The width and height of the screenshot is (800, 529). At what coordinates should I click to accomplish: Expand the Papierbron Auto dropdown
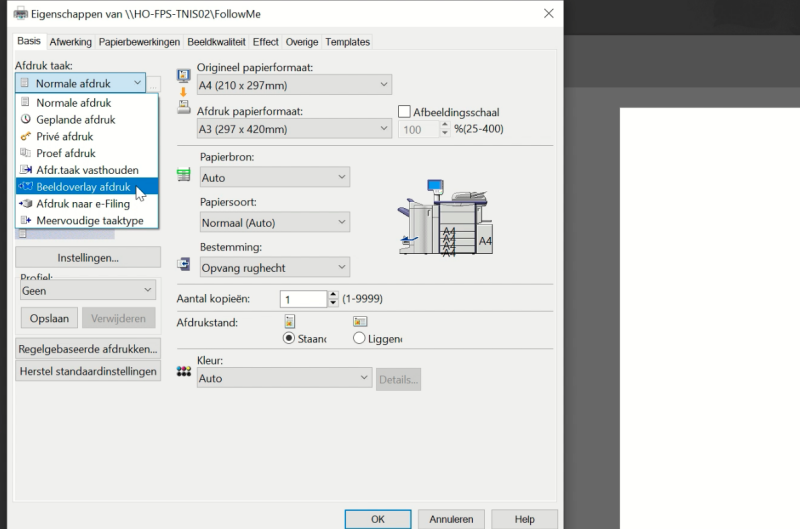[x=273, y=177]
